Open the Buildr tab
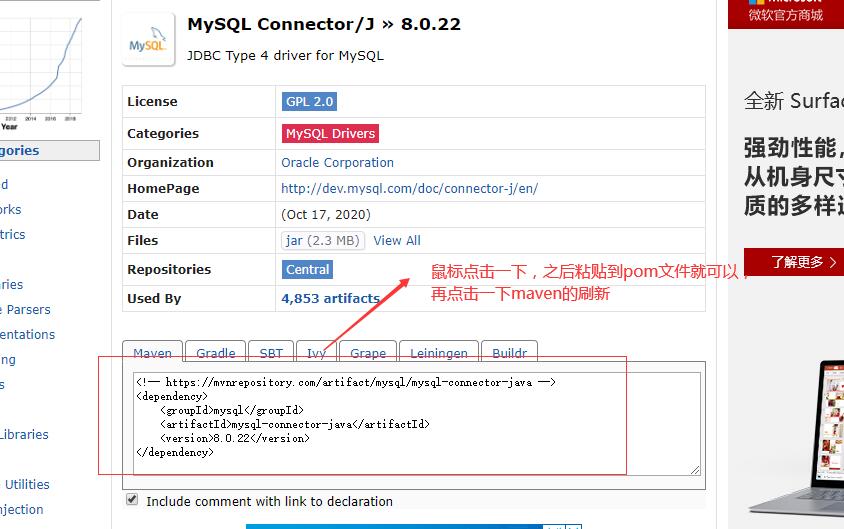The width and height of the screenshot is (844, 529). (x=509, y=353)
